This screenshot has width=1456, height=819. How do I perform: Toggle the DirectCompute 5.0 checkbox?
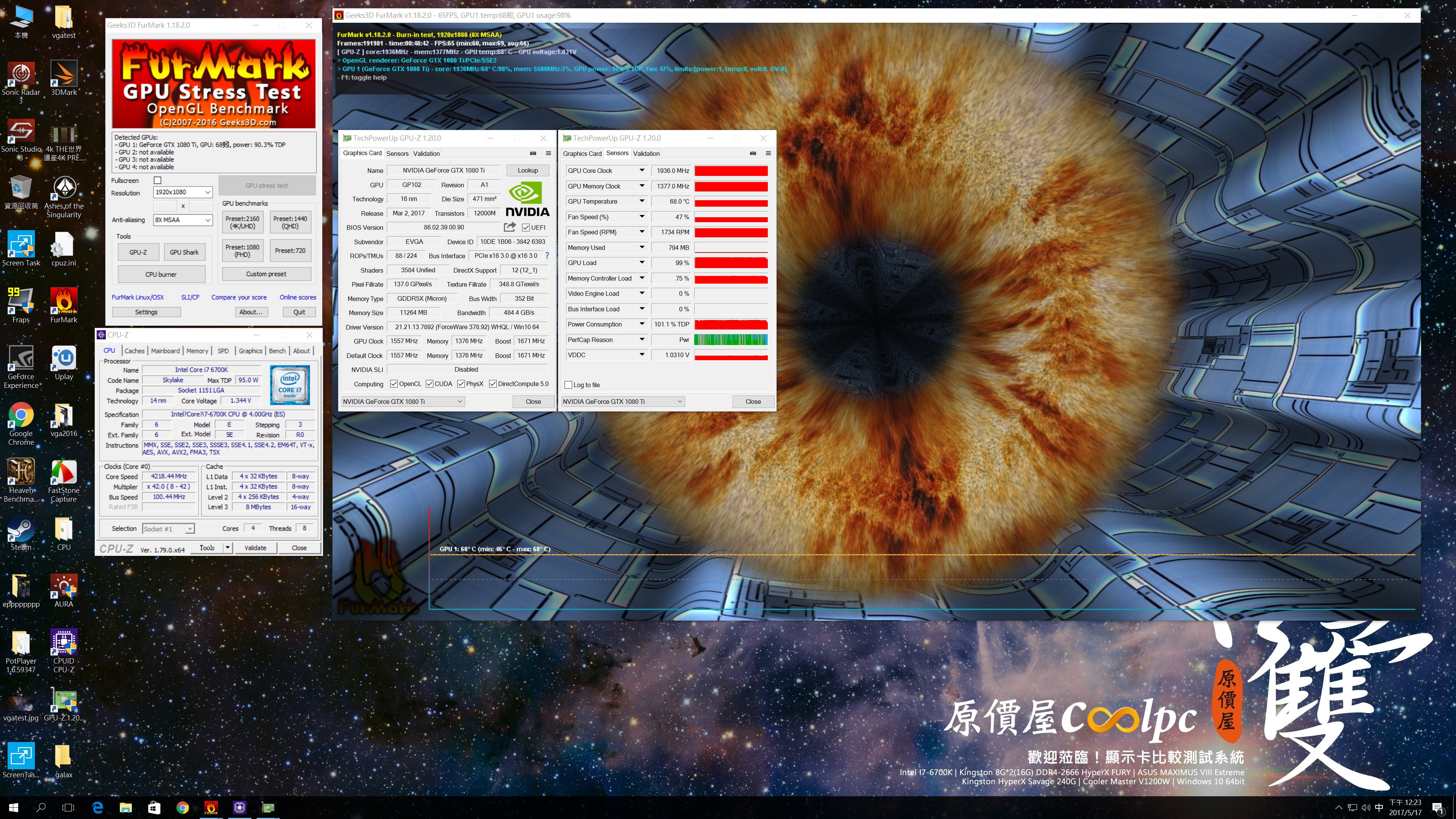coord(493,384)
